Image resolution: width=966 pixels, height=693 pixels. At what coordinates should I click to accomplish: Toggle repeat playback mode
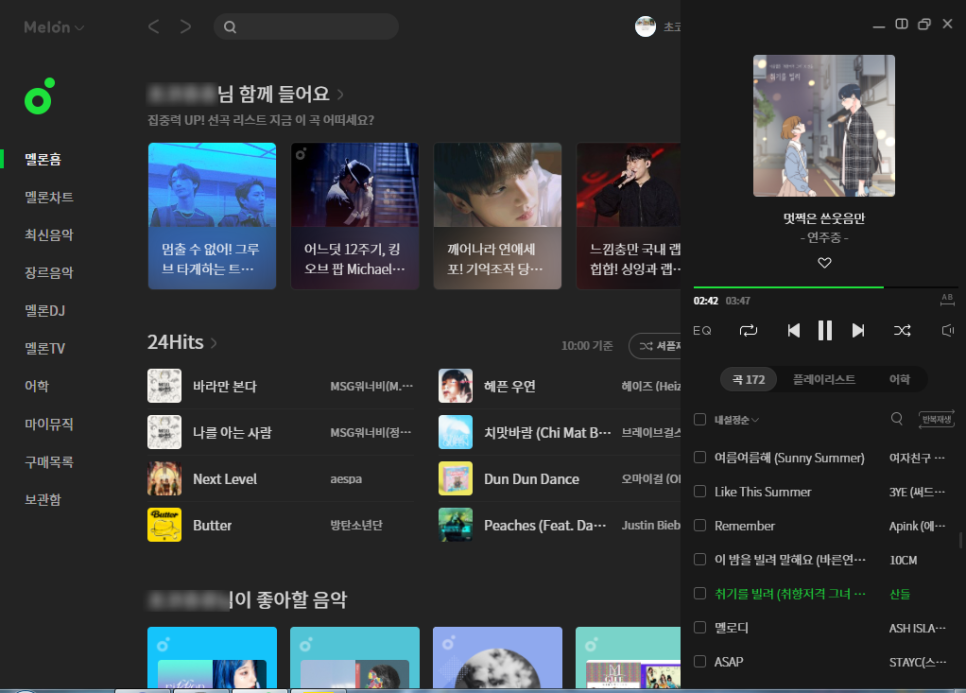coord(748,331)
